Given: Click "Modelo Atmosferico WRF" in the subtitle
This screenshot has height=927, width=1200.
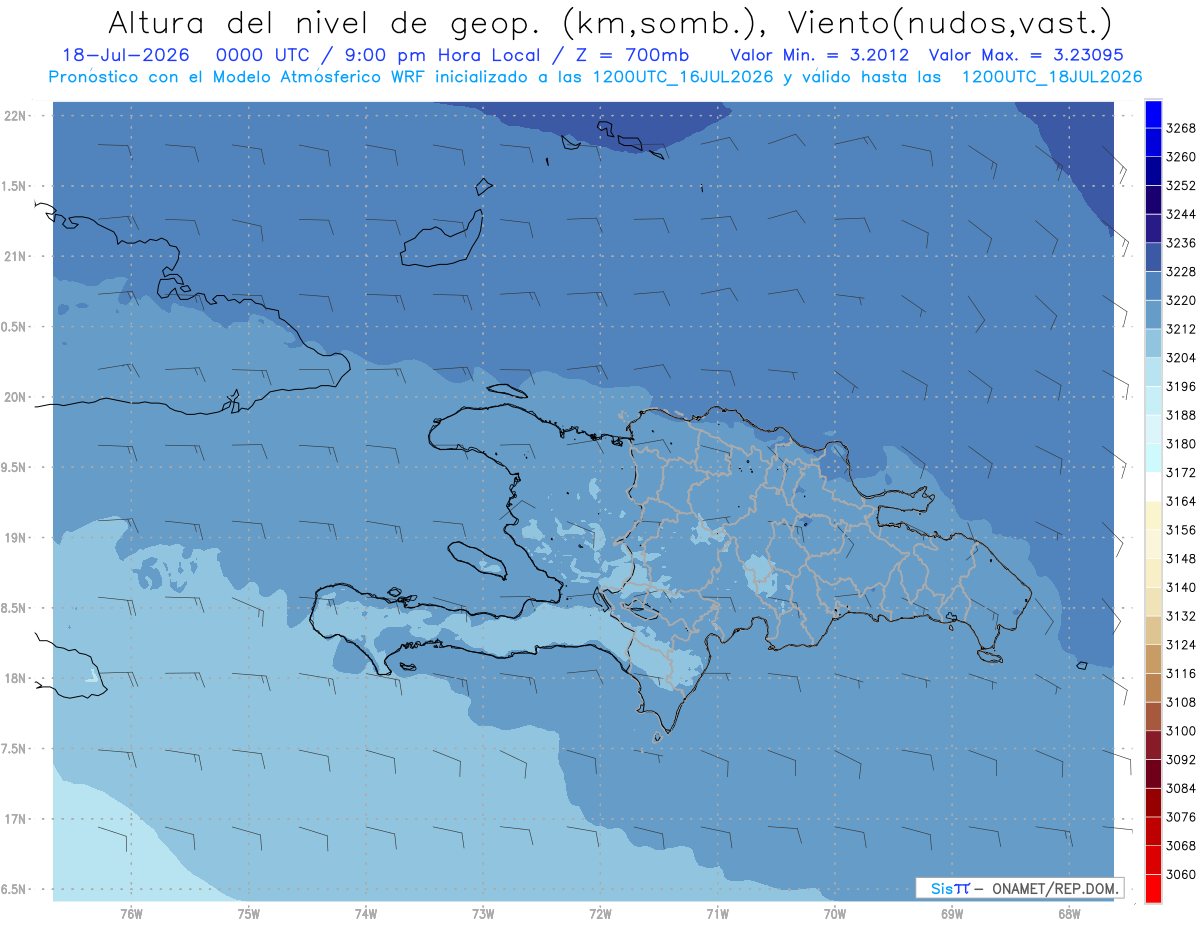Looking at the screenshot, I should coord(318,77).
